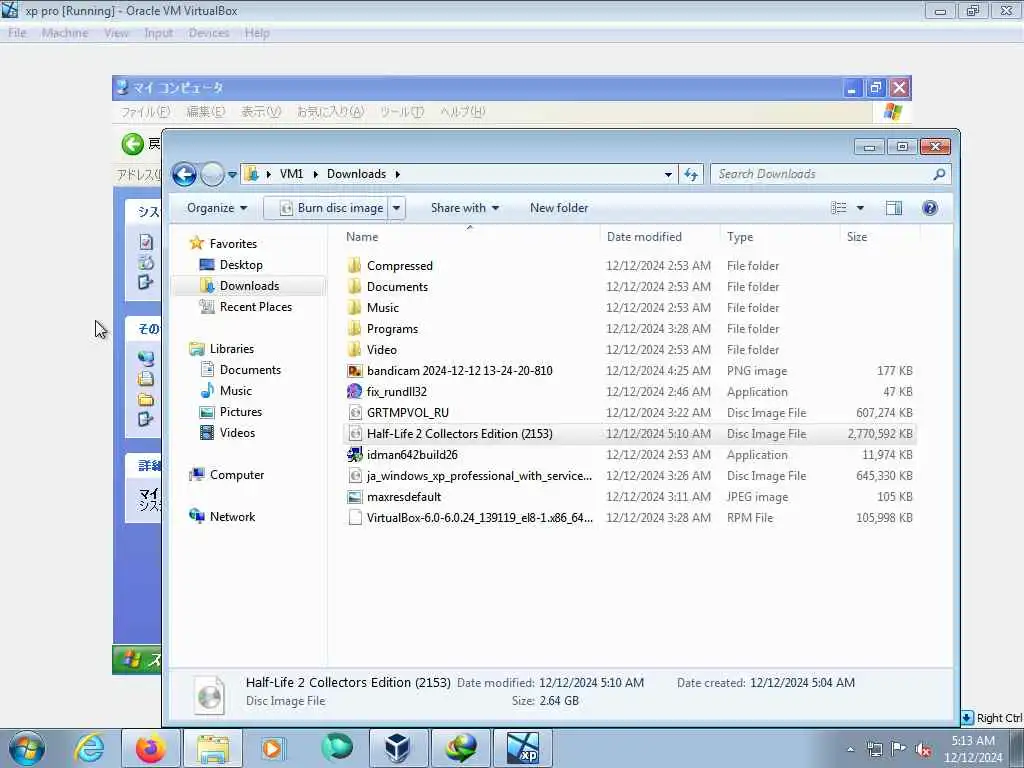Click the search magnifier icon in Search Downloads
1024x768 pixels.
click(x=939, y=174)
